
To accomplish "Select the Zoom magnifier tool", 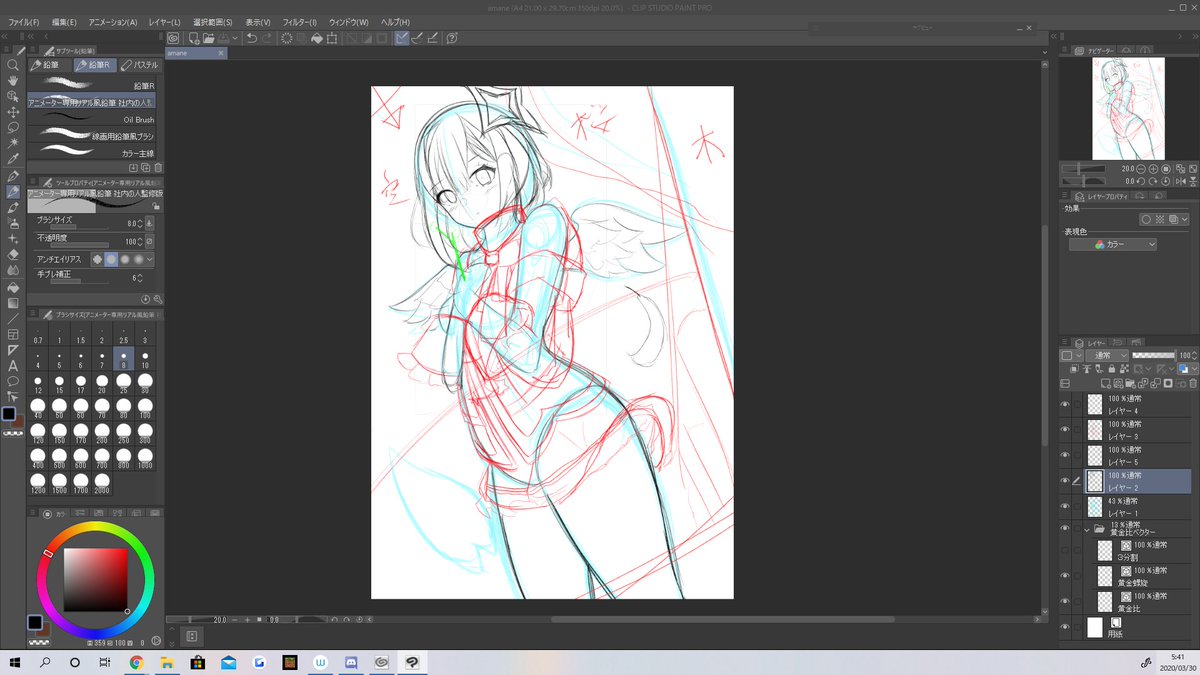I will pos(13,64).
